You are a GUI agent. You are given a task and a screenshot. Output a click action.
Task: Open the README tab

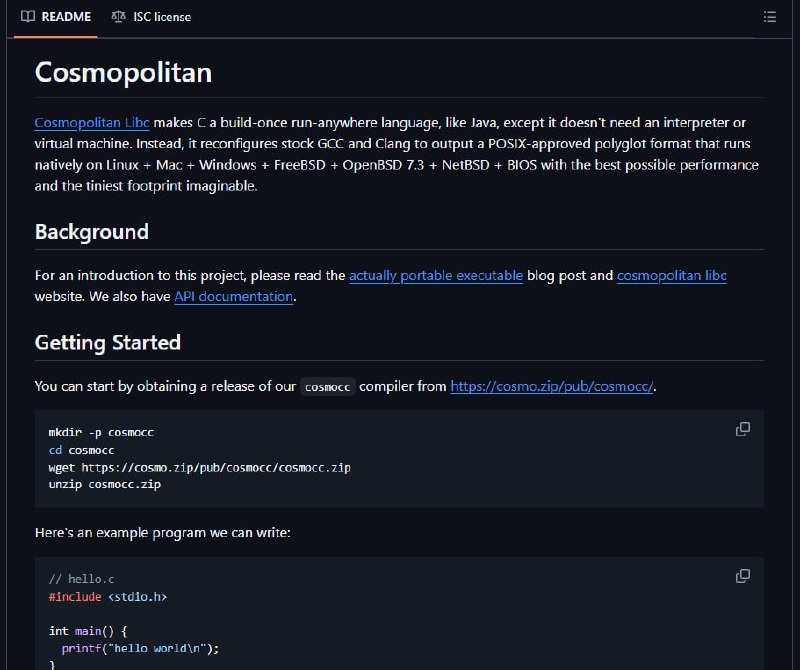pos(56,17)
